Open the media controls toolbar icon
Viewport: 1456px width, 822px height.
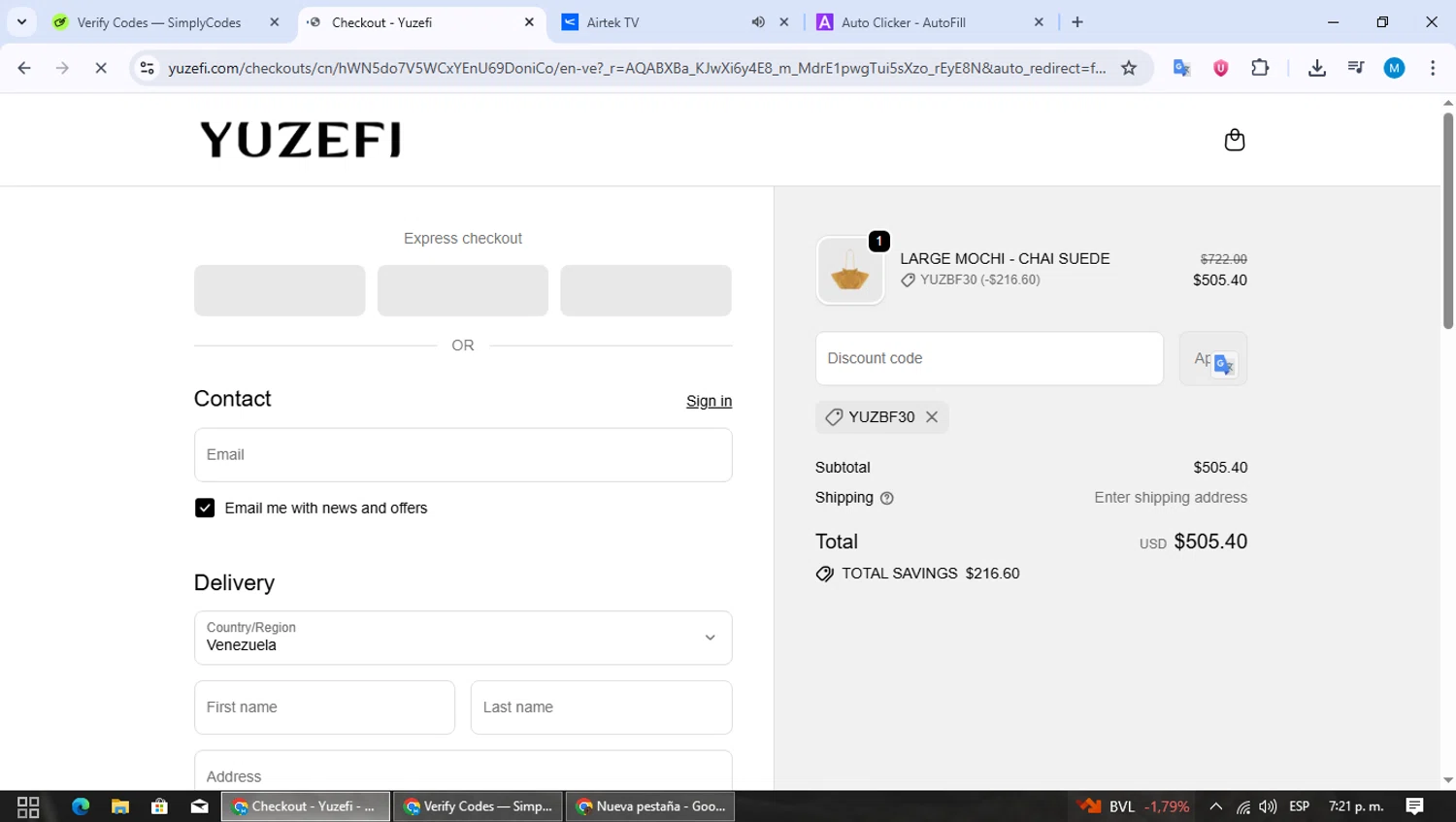tap(1355, 68)
